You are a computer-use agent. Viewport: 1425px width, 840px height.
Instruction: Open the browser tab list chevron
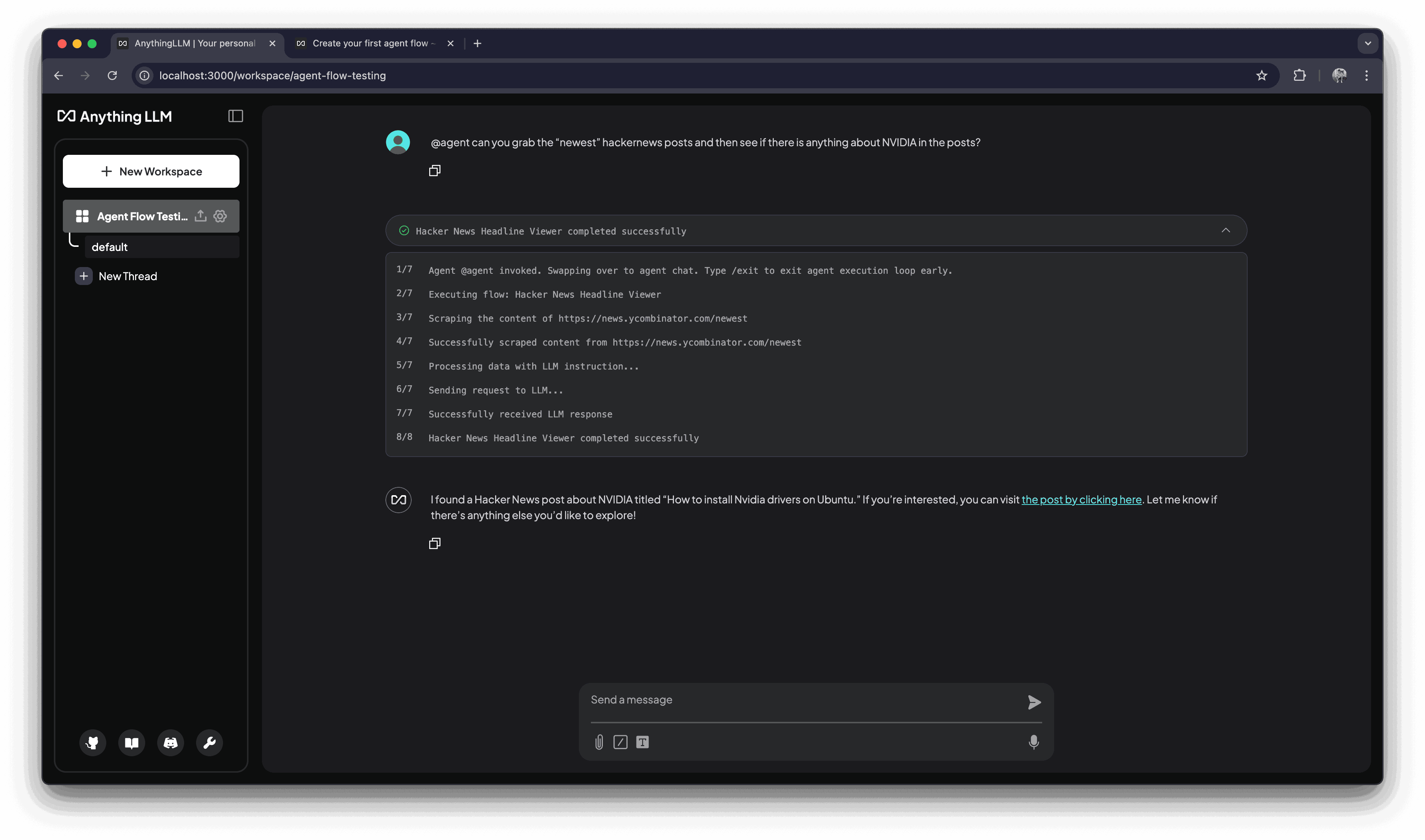pyautogui.click(x=1367, y=43)
